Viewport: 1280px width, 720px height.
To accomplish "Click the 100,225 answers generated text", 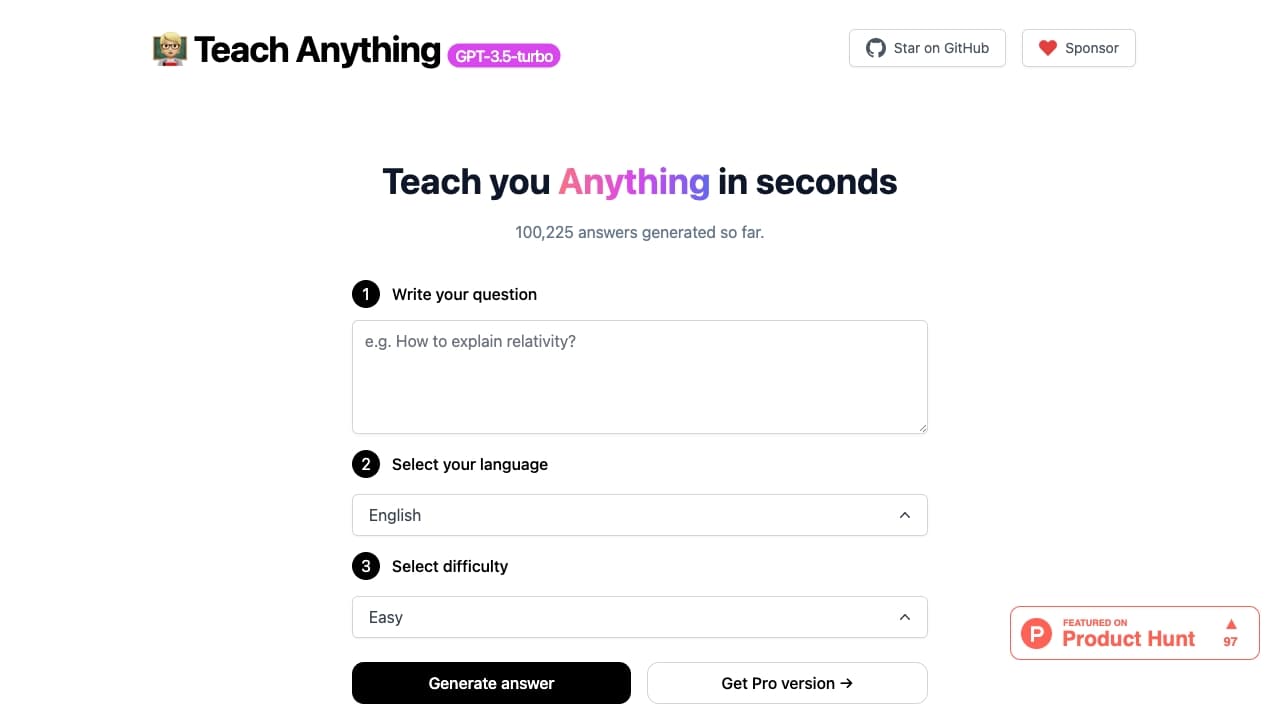I will pyautogui.click(x=639, y=232).
